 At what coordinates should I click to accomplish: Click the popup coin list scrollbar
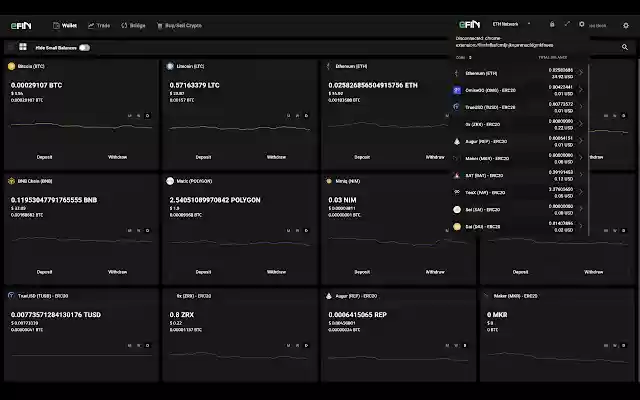589,149
